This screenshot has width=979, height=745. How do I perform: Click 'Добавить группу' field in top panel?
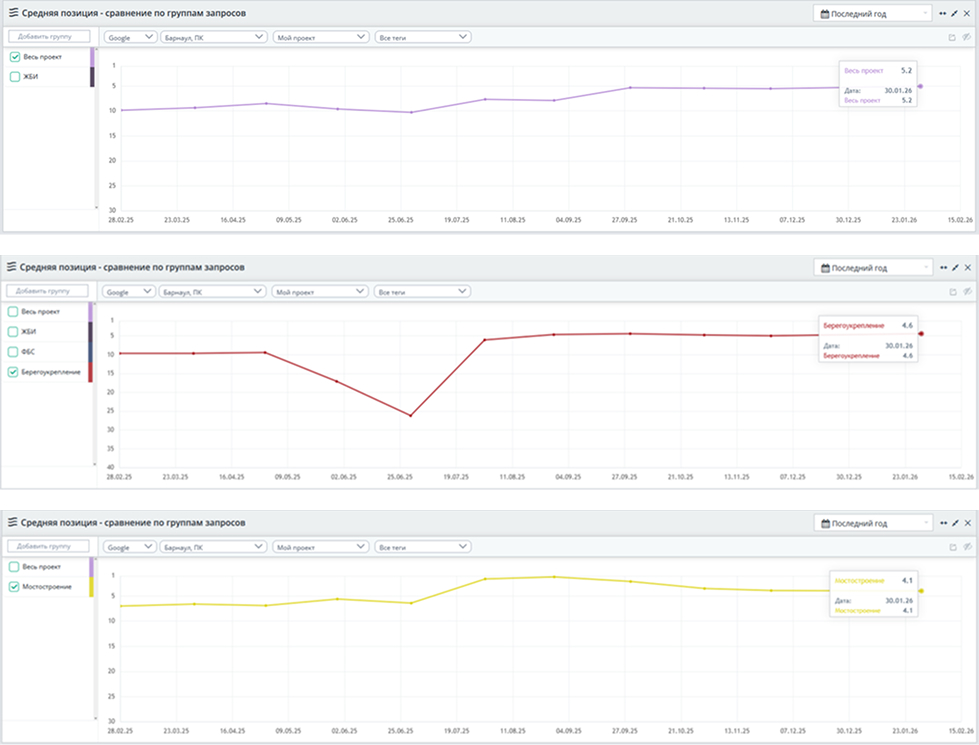tap(49, 37)
